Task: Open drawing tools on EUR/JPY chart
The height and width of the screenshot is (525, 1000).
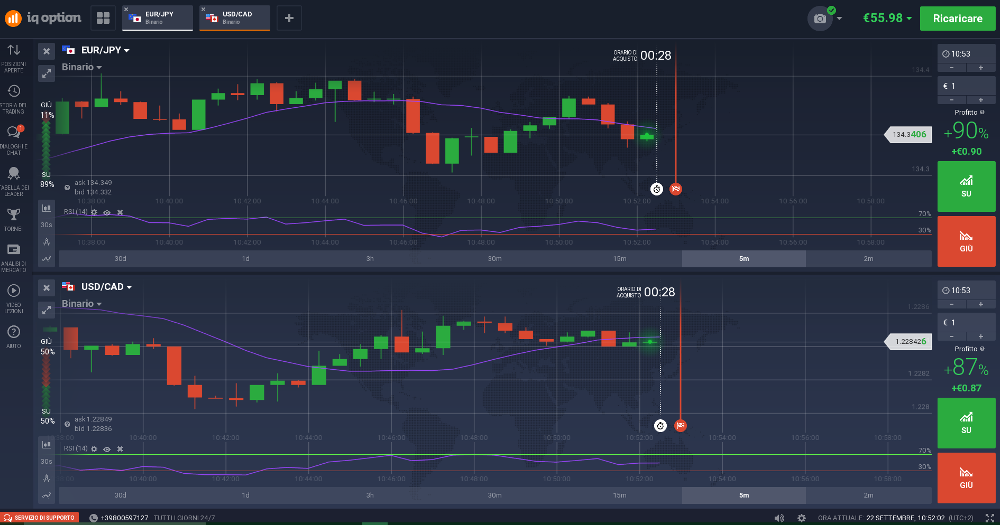Action: 47,242
